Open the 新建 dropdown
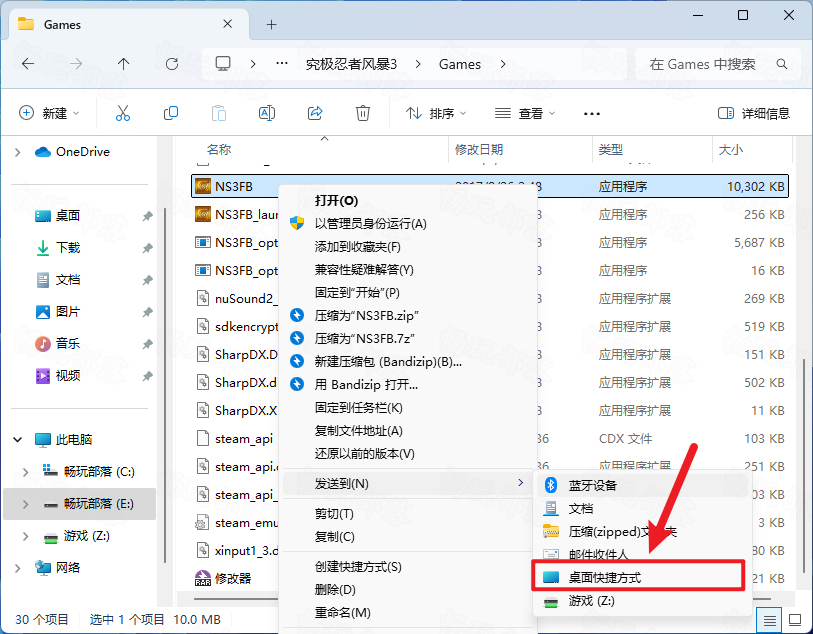 click(x=49, y=113)
